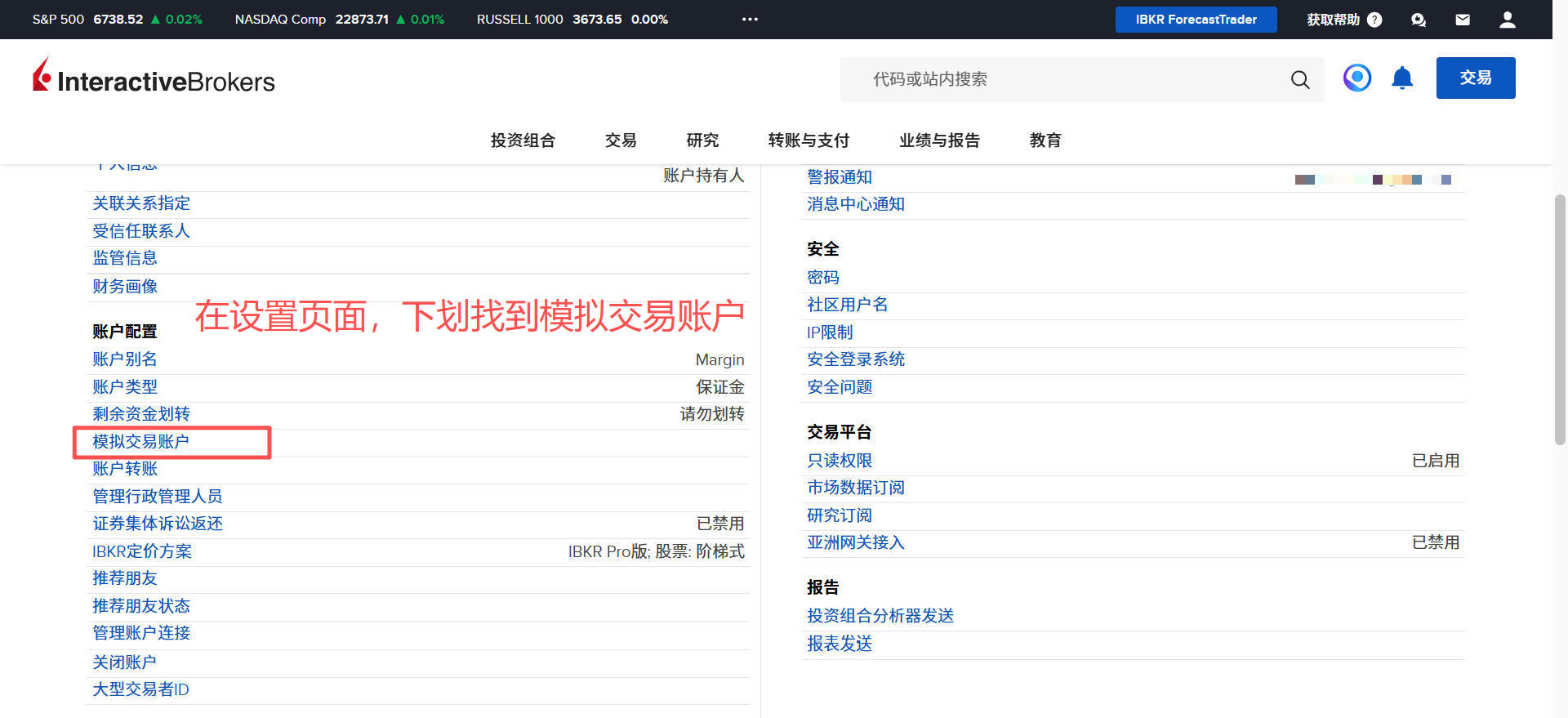Open the 转账与支付 menu

[x=808, y=140]
